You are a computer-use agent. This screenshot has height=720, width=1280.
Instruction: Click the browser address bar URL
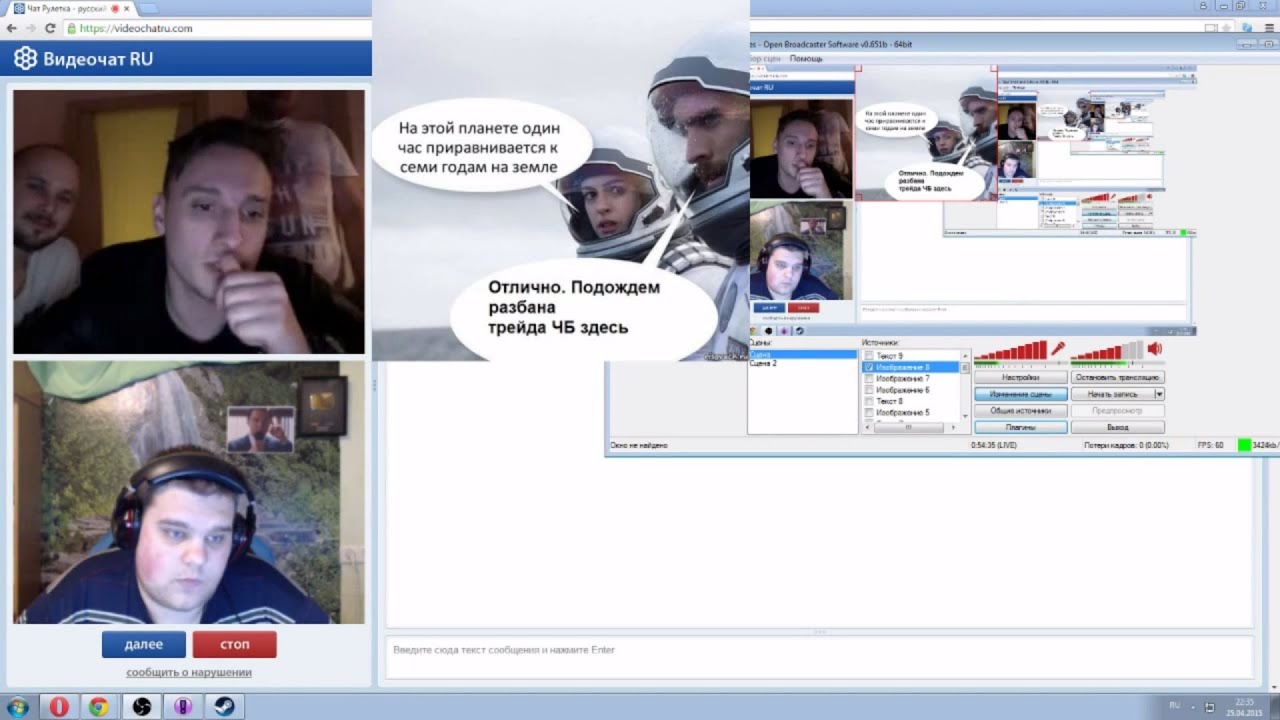[x=136, y=28]
